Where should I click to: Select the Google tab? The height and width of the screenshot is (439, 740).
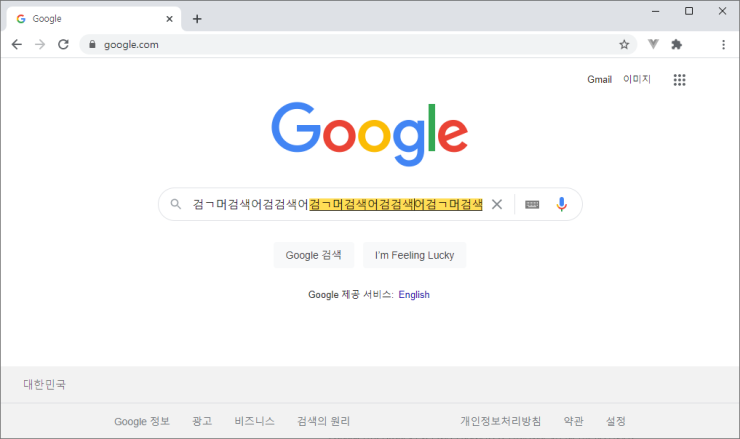[x=90, y=18]
